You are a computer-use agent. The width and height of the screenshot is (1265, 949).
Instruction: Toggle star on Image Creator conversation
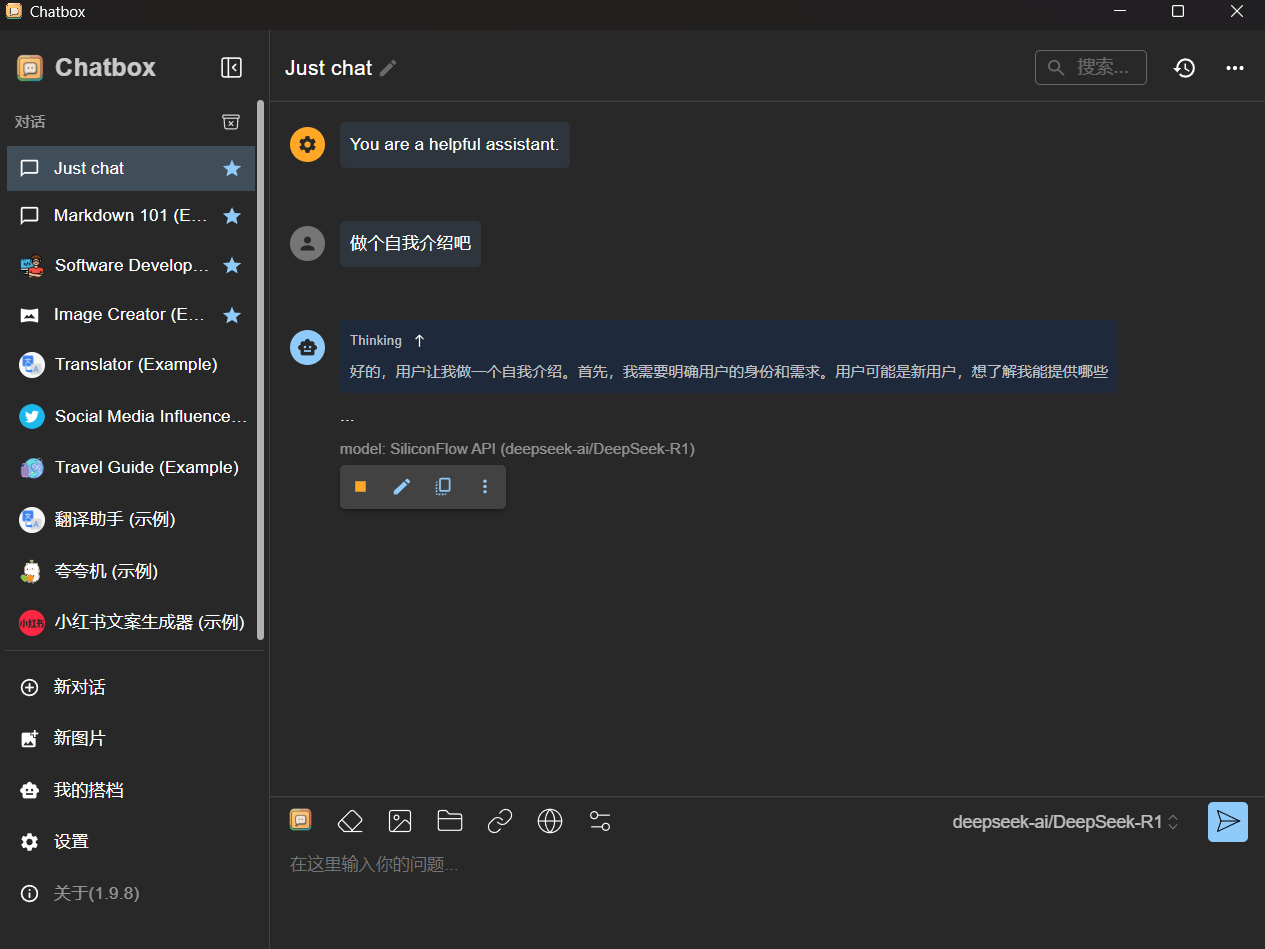tap(232, 315)
